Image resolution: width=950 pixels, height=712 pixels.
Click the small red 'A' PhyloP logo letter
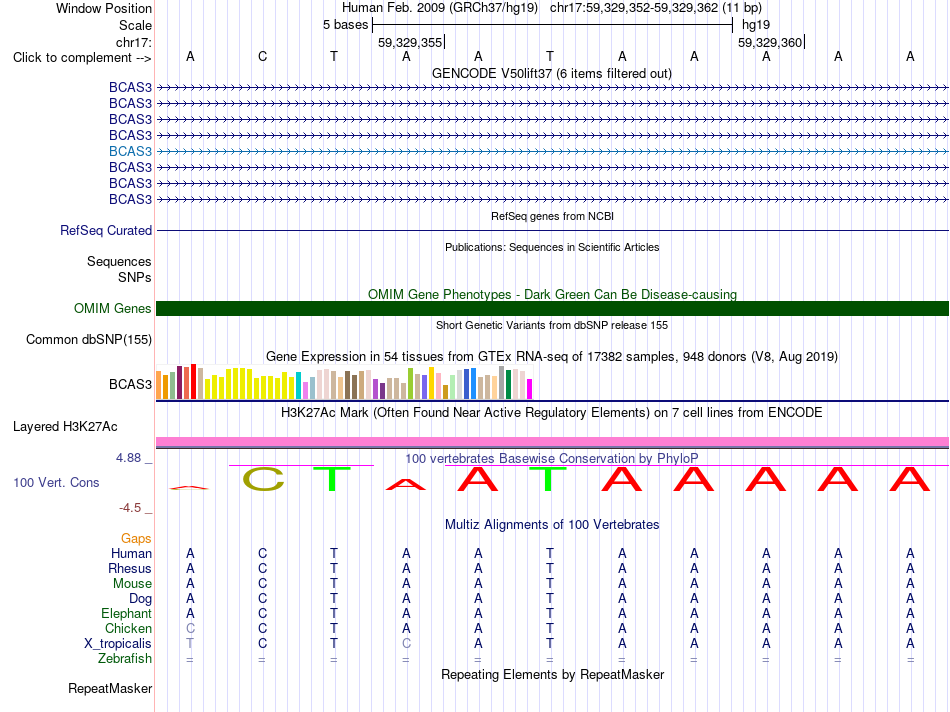click(x=406, y=484)
